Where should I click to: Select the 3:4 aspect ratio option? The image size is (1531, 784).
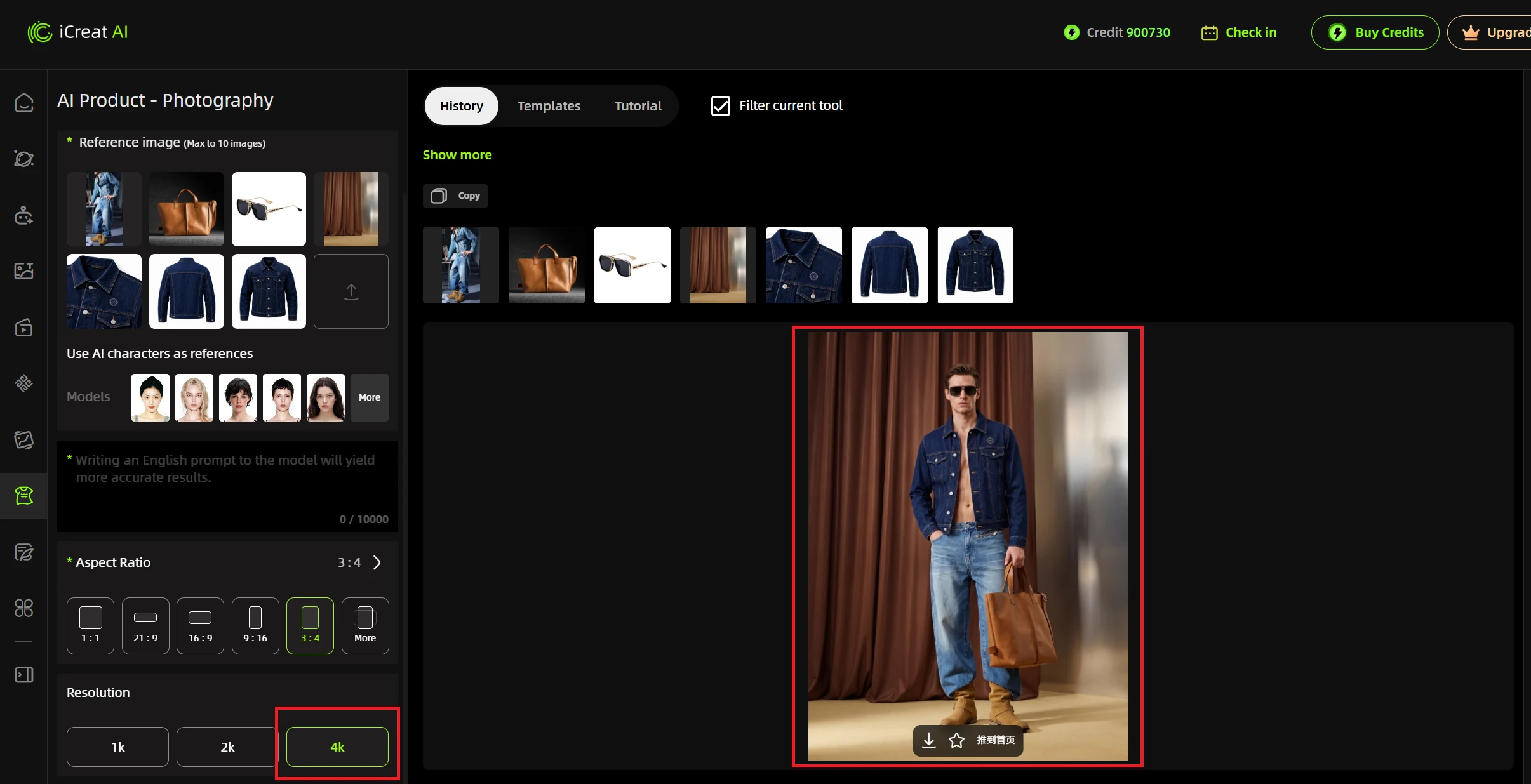pos(310,625)
